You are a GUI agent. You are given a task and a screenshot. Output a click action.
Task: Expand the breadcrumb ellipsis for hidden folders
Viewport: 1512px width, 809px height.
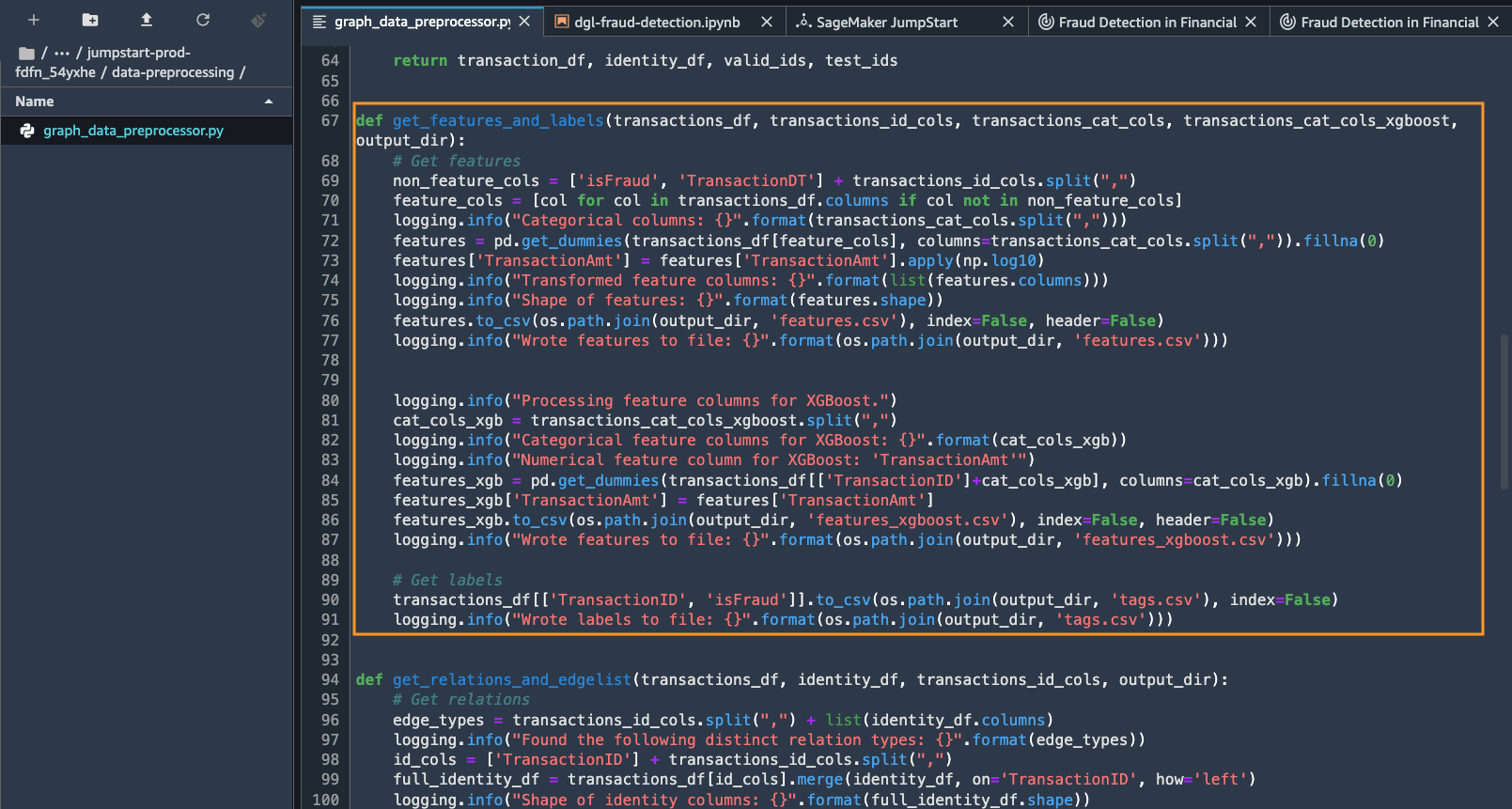pyautogui.click(x=62, y=54)
